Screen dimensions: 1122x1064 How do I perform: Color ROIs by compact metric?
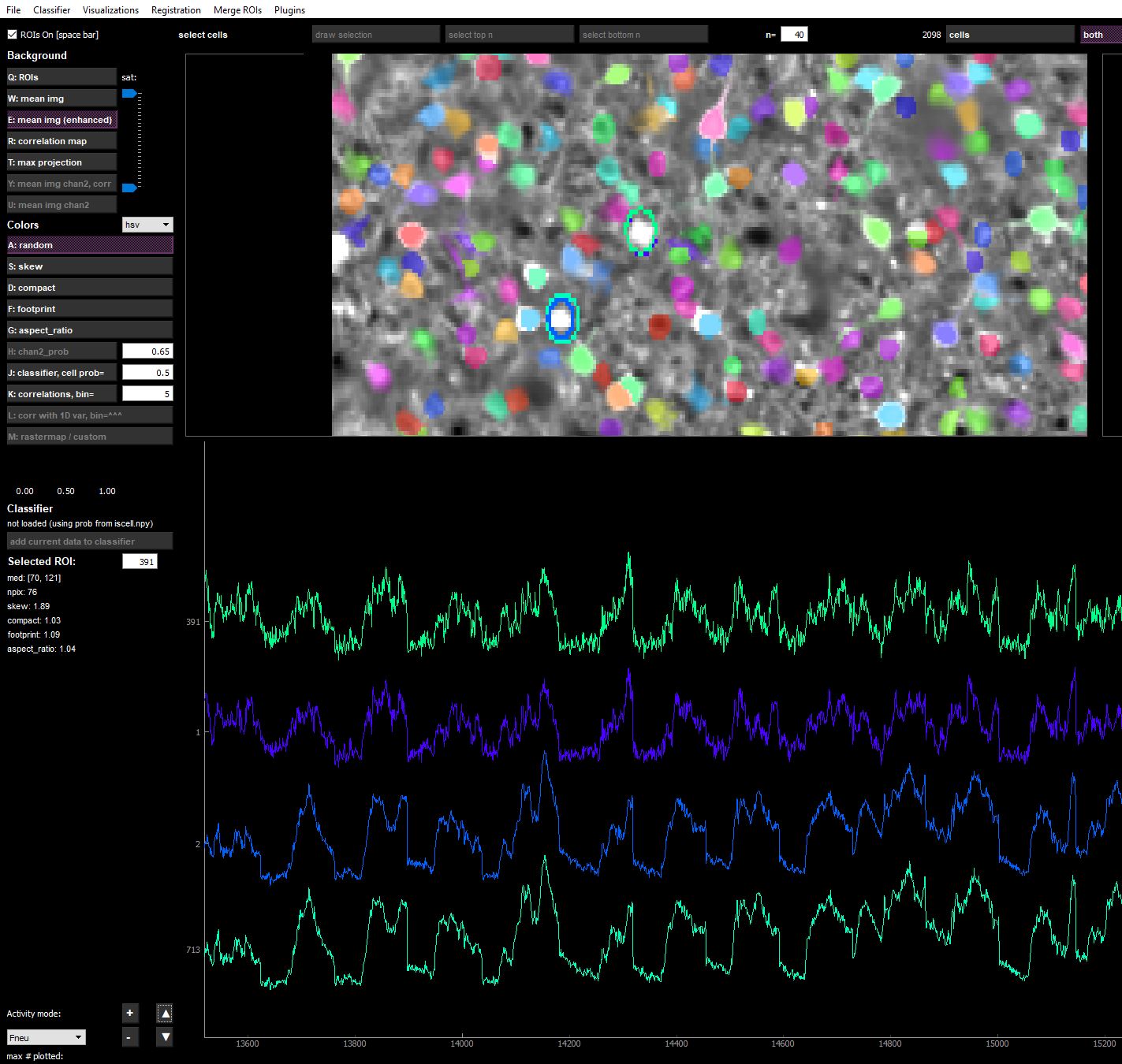(x=89, y=287)
